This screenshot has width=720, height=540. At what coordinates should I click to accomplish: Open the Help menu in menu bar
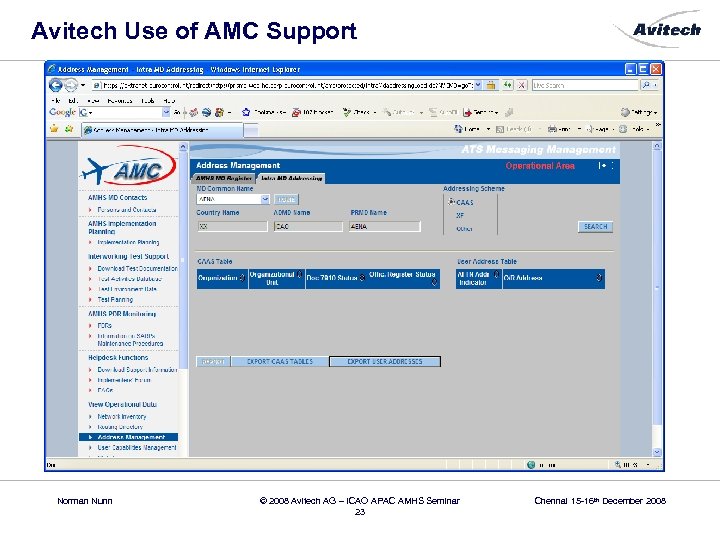(169, 101)
